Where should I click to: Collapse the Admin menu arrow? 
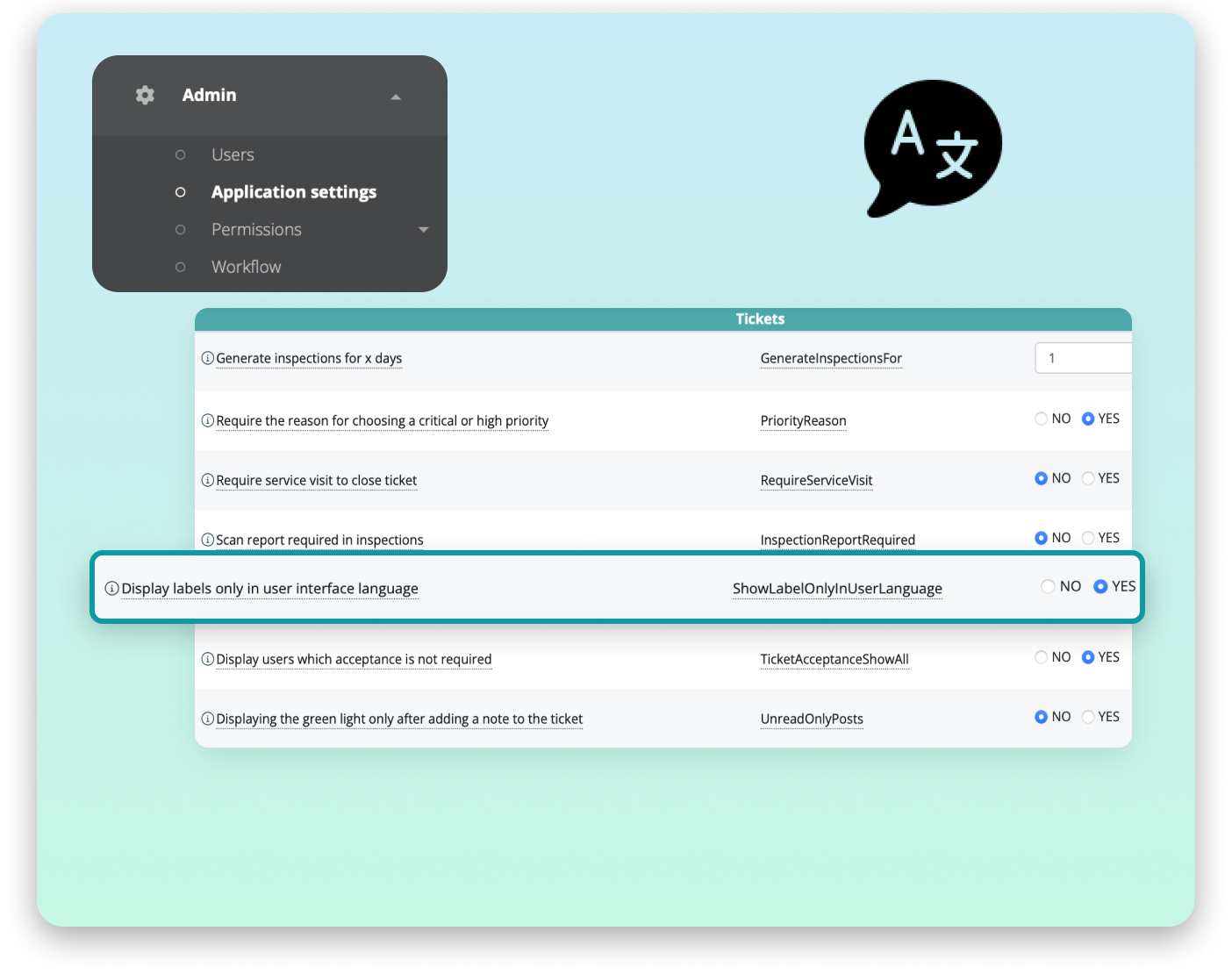point(396,97)
